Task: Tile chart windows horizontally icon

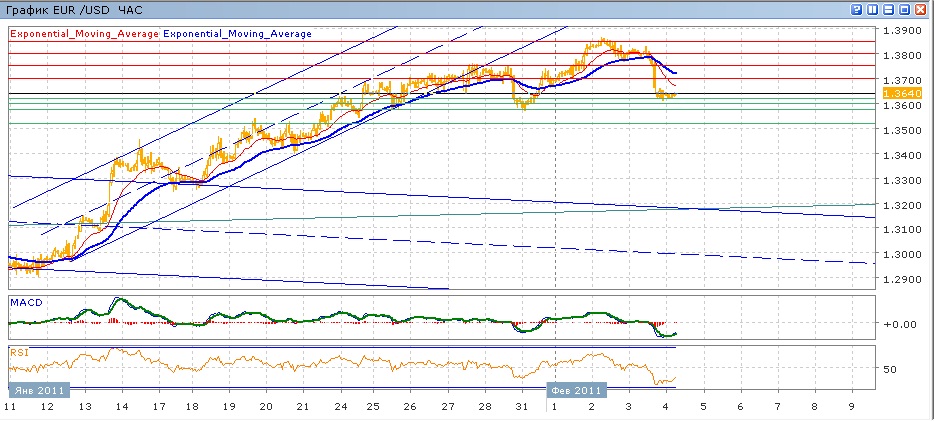Action: coord(889,10)
